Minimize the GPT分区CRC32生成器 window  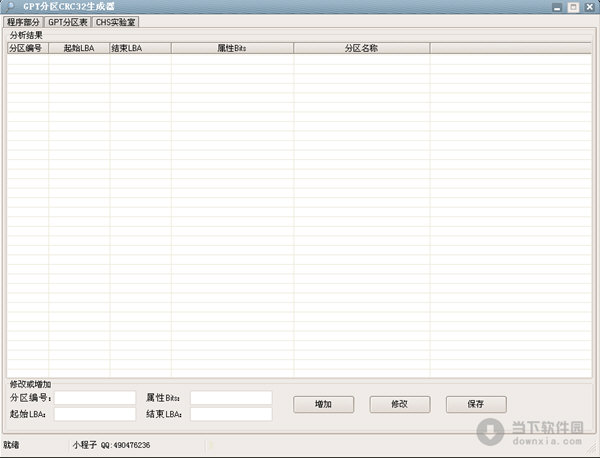557,7
